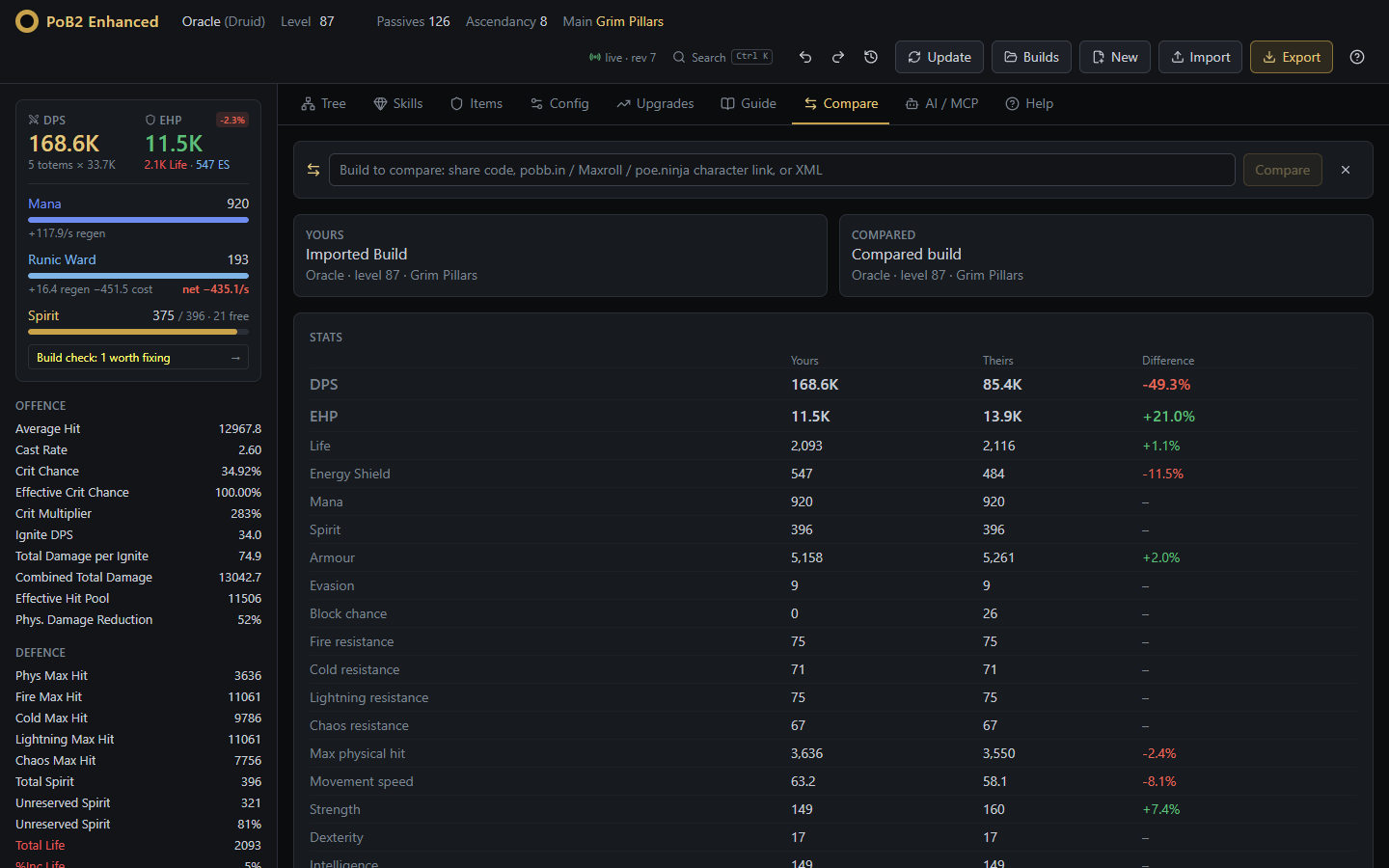Viewport: 1389px width, 868px height.
Task: Click the Export button
Action: click(1292, 57)
